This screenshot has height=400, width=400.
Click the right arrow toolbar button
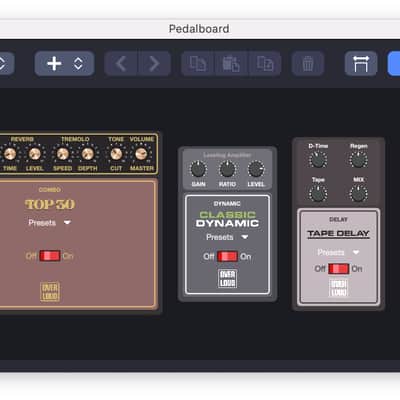(x=154, y=63)
